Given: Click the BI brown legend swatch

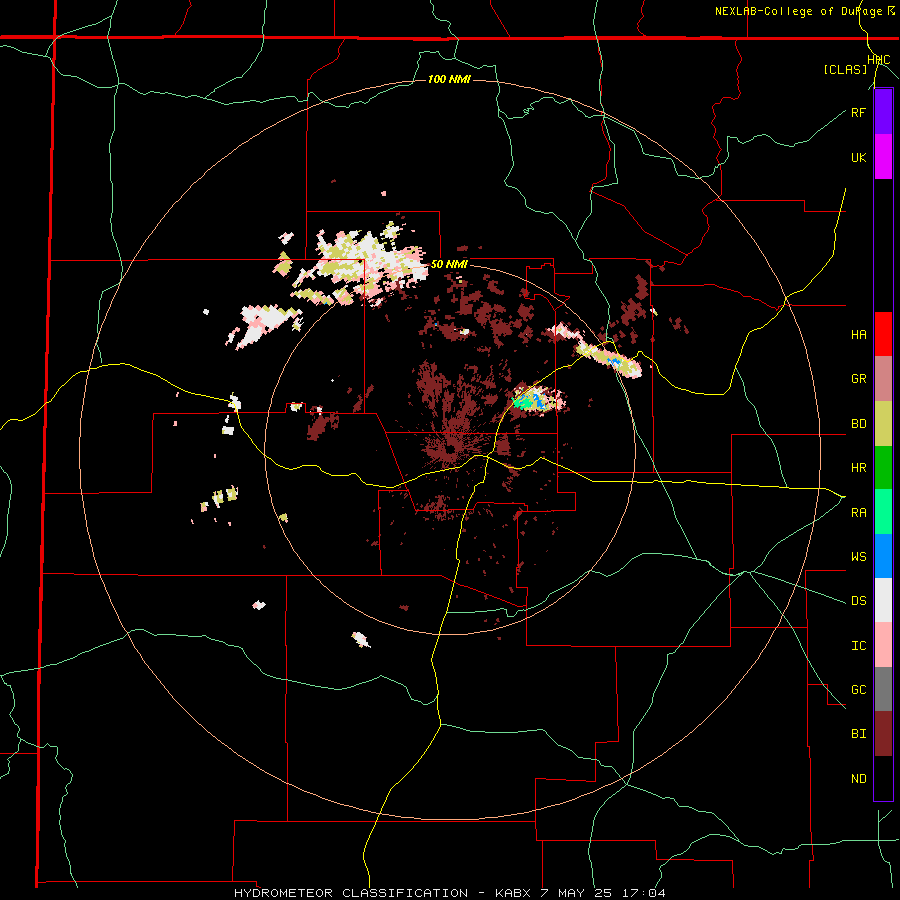Looking at the screenshot, I should pyautogui.click(x=883, y=734).
